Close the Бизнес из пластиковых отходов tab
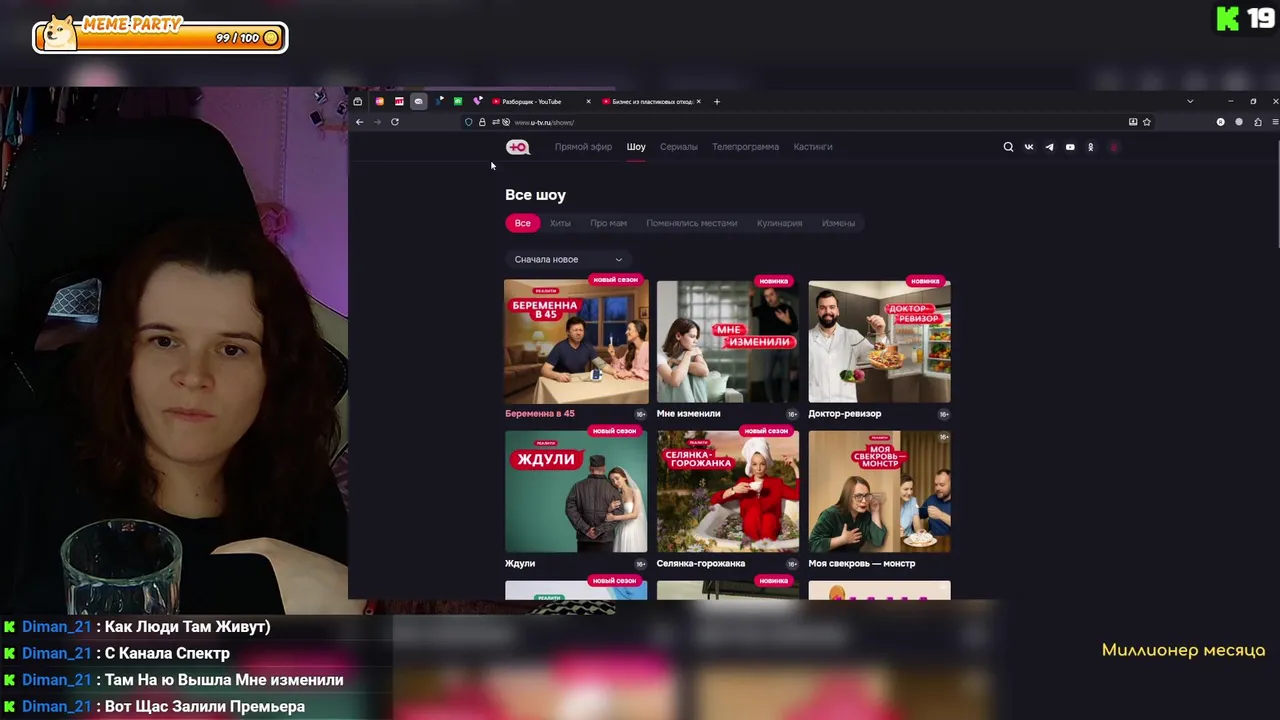 tap(698, 101)
